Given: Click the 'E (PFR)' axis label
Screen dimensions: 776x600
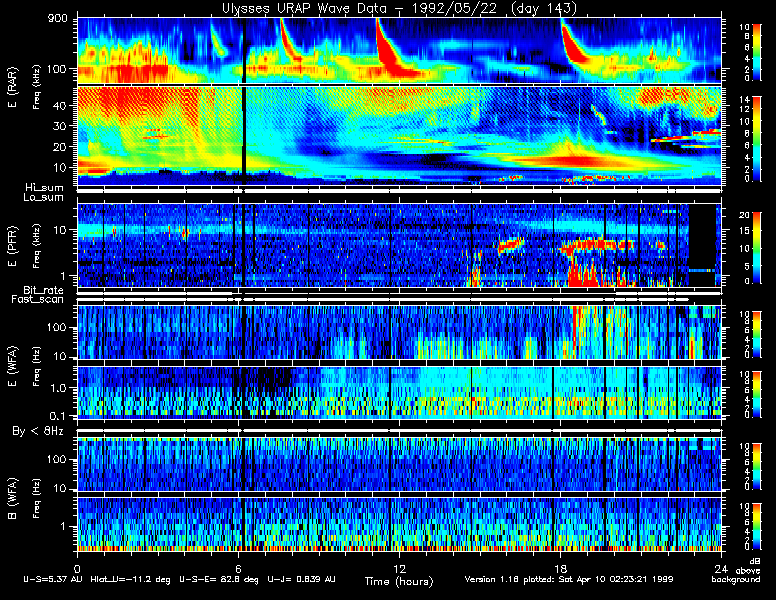Looking at the screenshot, I should tap(12, 246).
